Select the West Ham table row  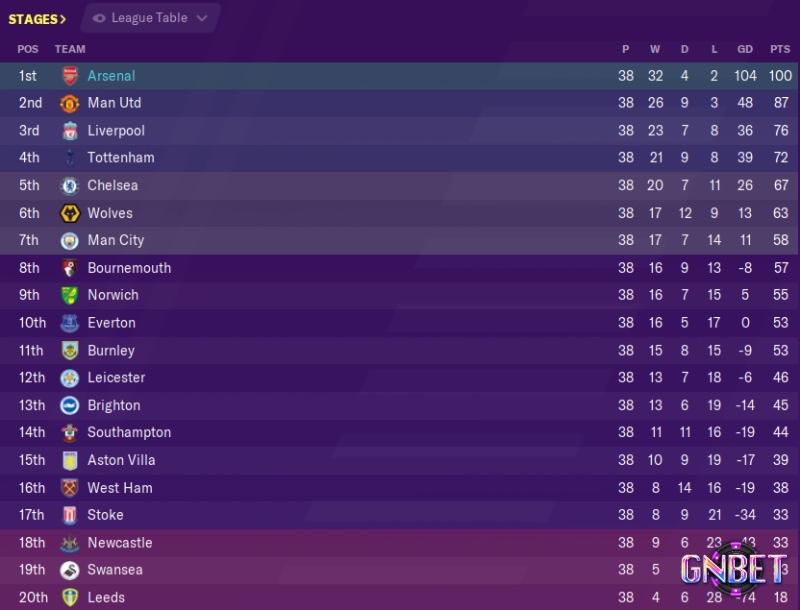click(400, 488)
